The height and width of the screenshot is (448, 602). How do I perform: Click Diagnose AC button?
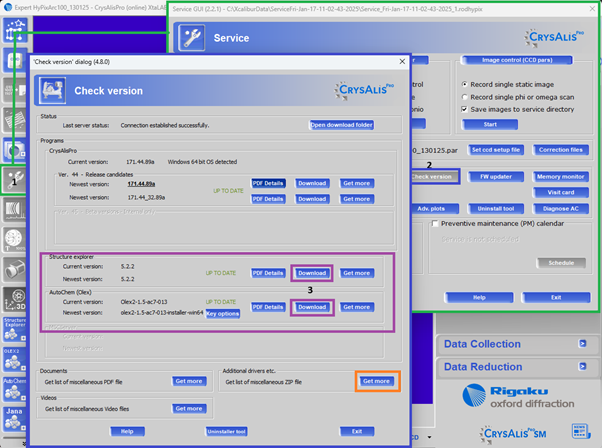[561, 208]
